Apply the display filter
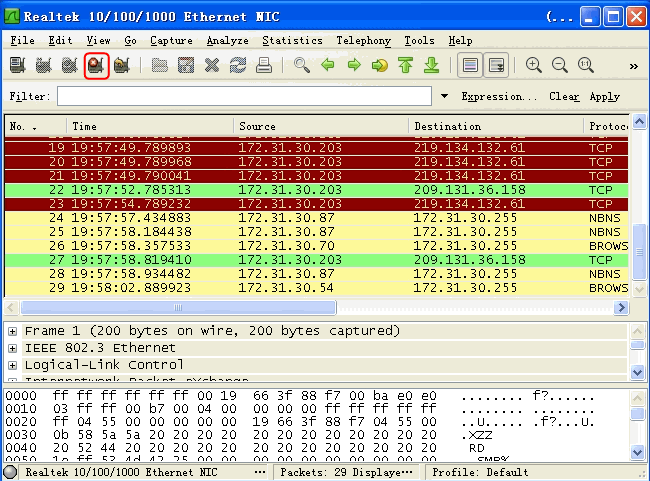Screen dimensions: 650x481 (605, 97)
